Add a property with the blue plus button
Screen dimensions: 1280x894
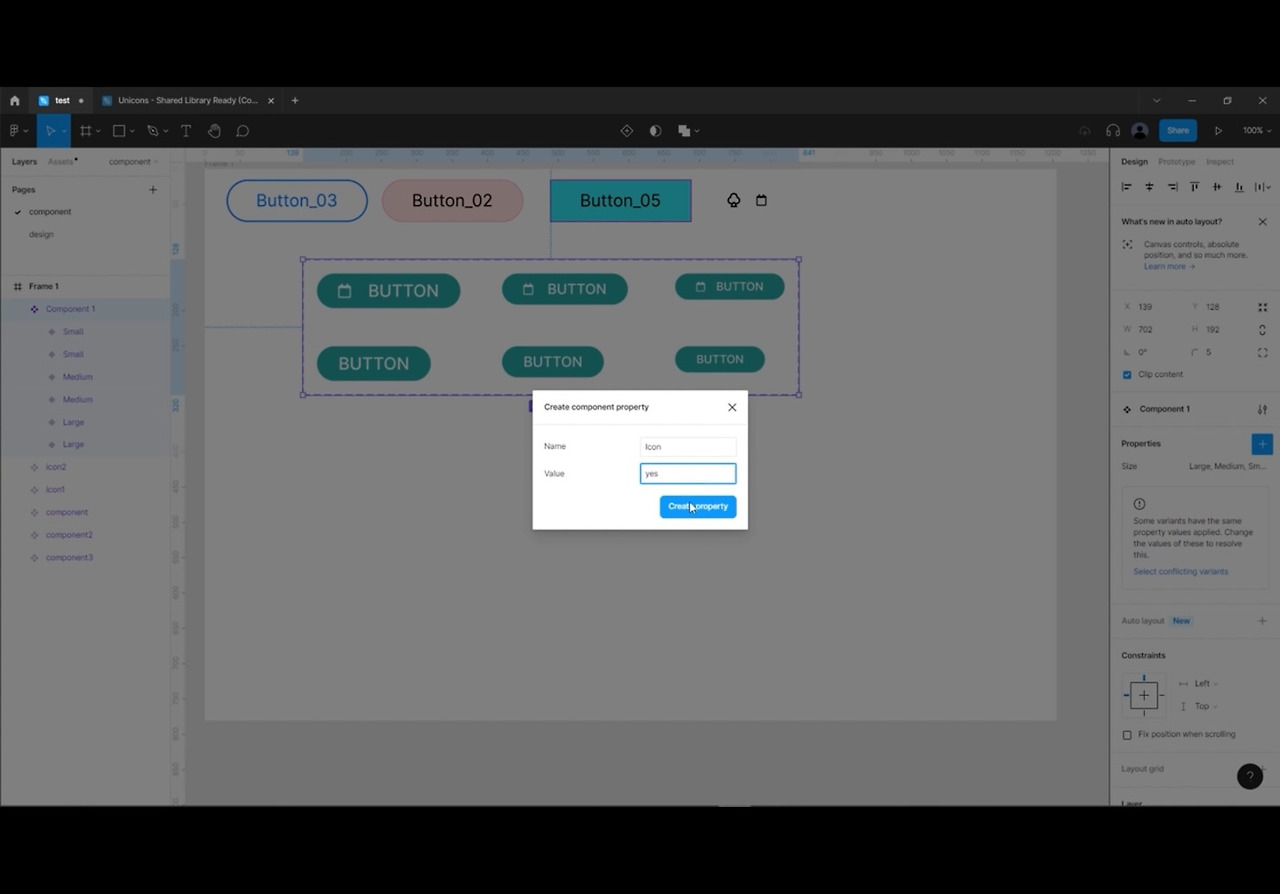point(1262,444)
